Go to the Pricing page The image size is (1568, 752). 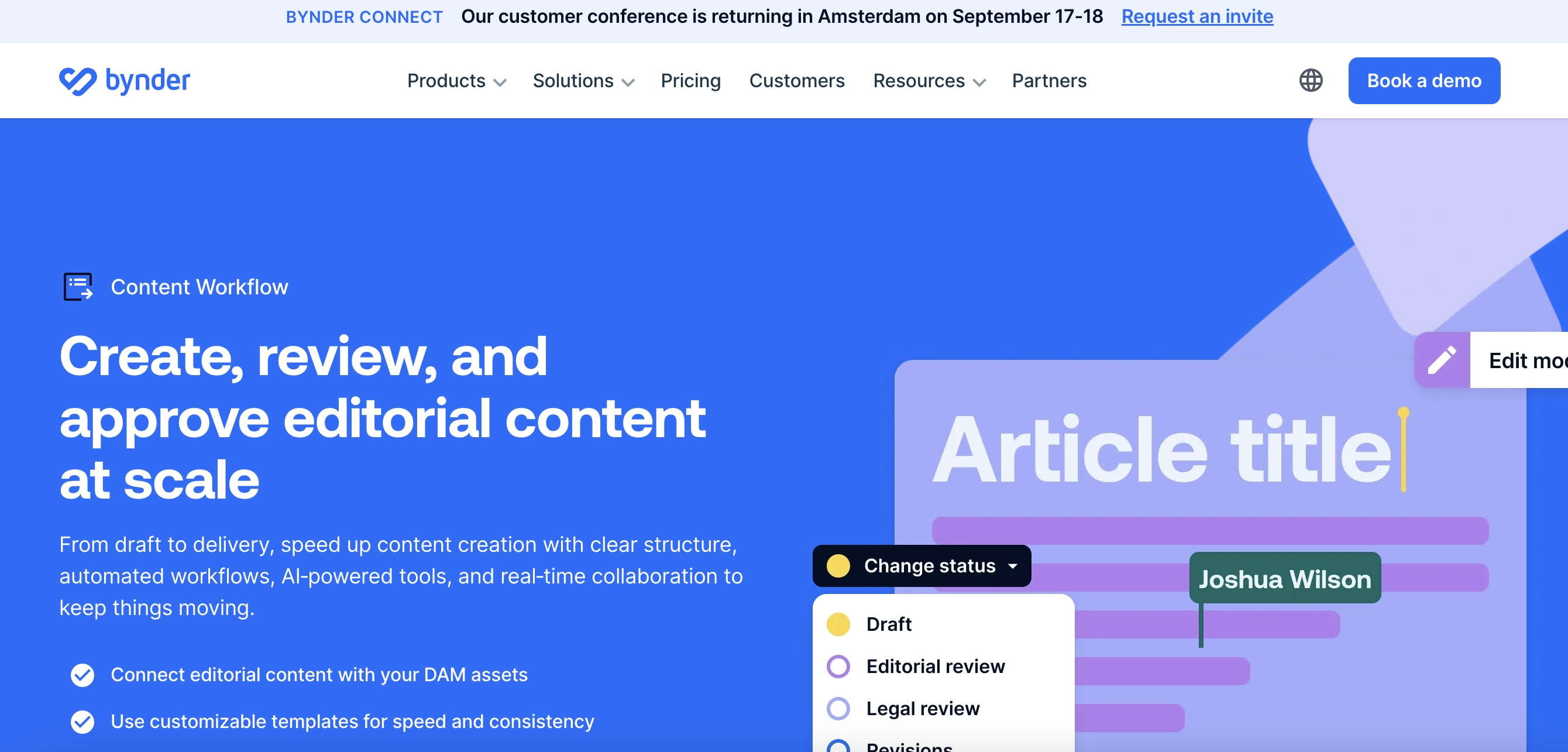pos(690,80)
